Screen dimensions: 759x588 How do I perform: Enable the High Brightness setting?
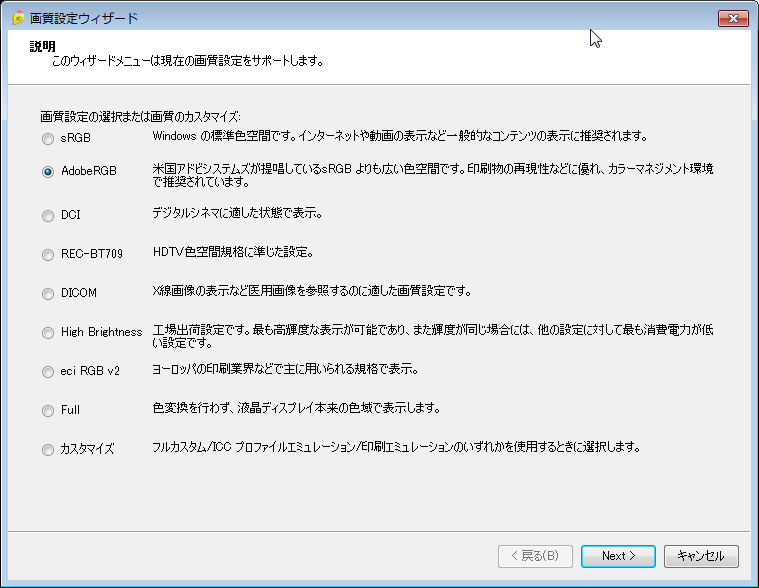(x=48, y=333)
